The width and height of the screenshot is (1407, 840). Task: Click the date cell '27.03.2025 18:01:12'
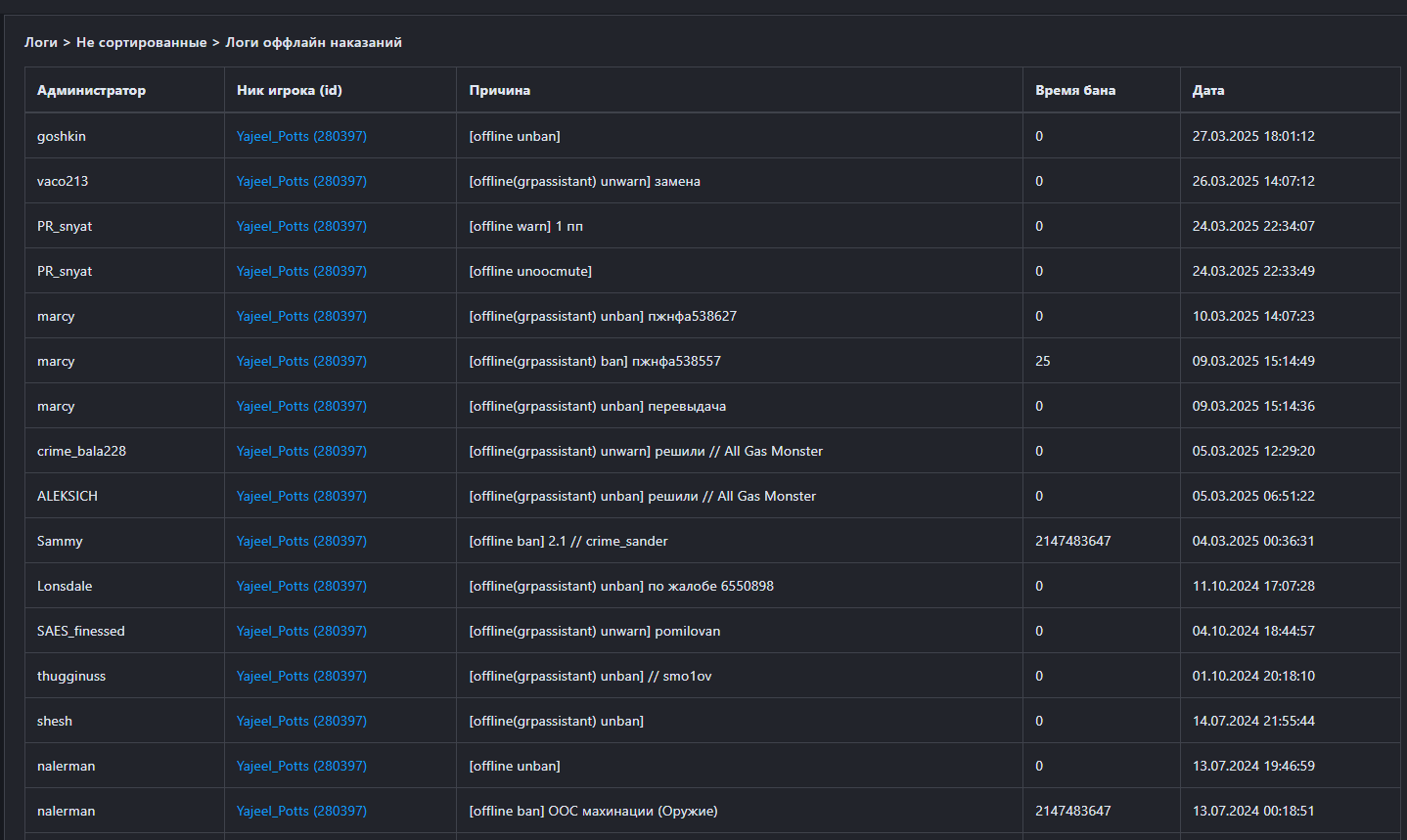1252,136
